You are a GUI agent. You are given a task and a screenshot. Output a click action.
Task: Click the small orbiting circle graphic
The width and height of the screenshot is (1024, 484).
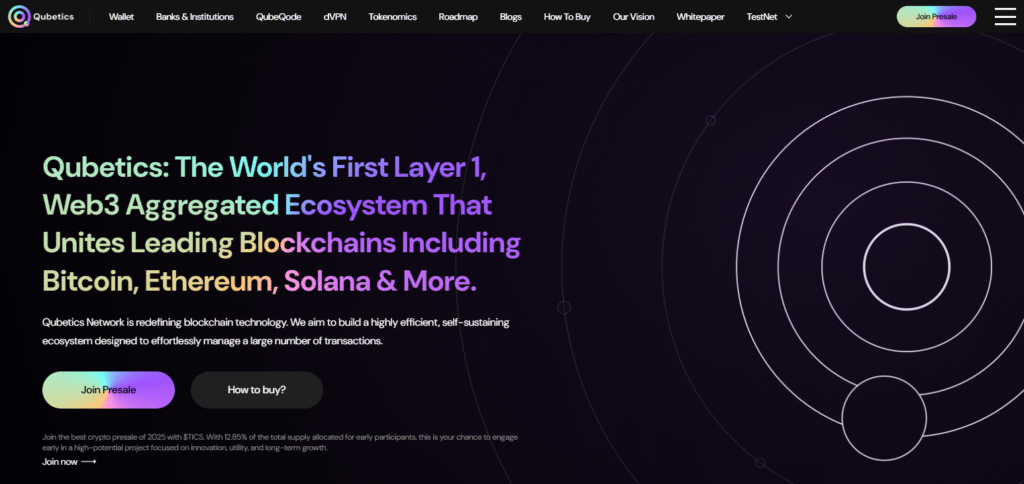click(x=884, y=418)
